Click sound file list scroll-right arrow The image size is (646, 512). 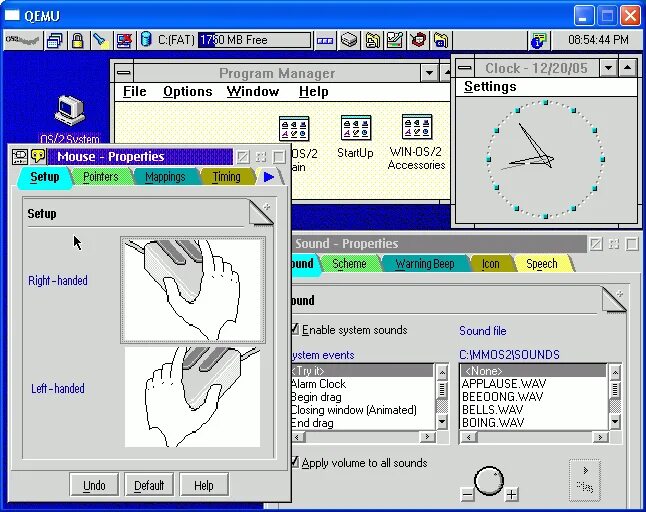pos(600,437)
